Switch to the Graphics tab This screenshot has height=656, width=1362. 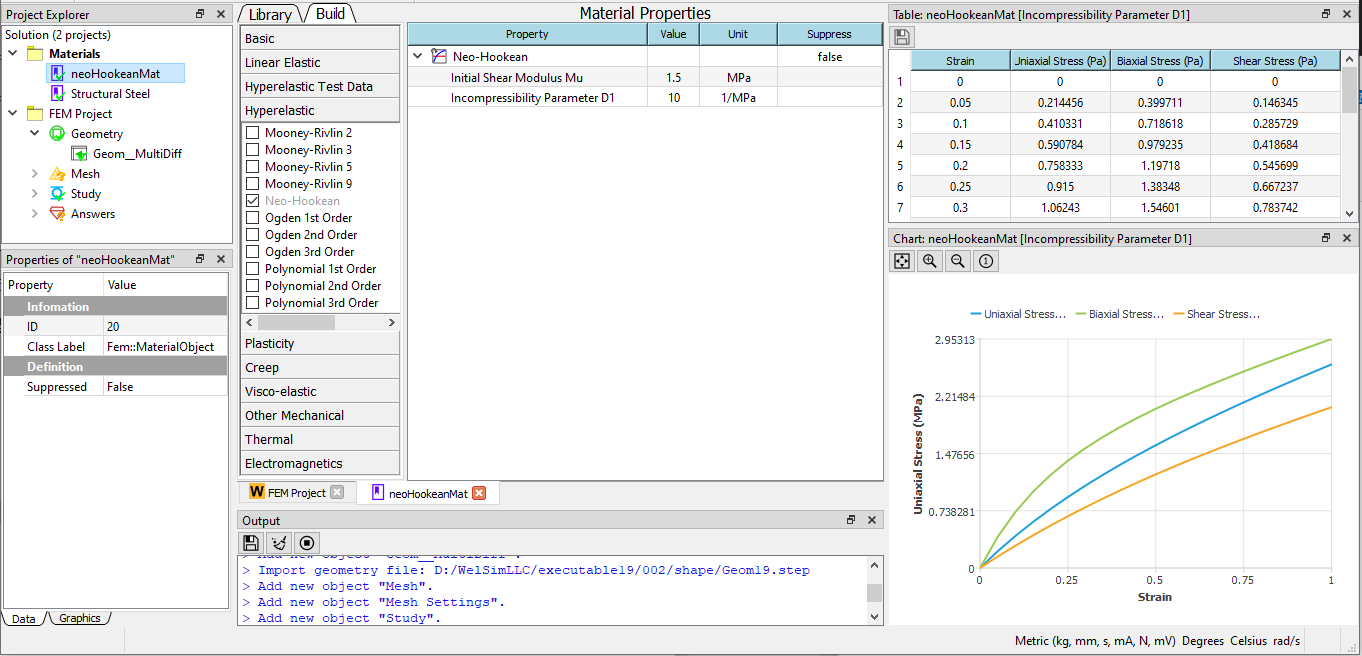point(79,618)
